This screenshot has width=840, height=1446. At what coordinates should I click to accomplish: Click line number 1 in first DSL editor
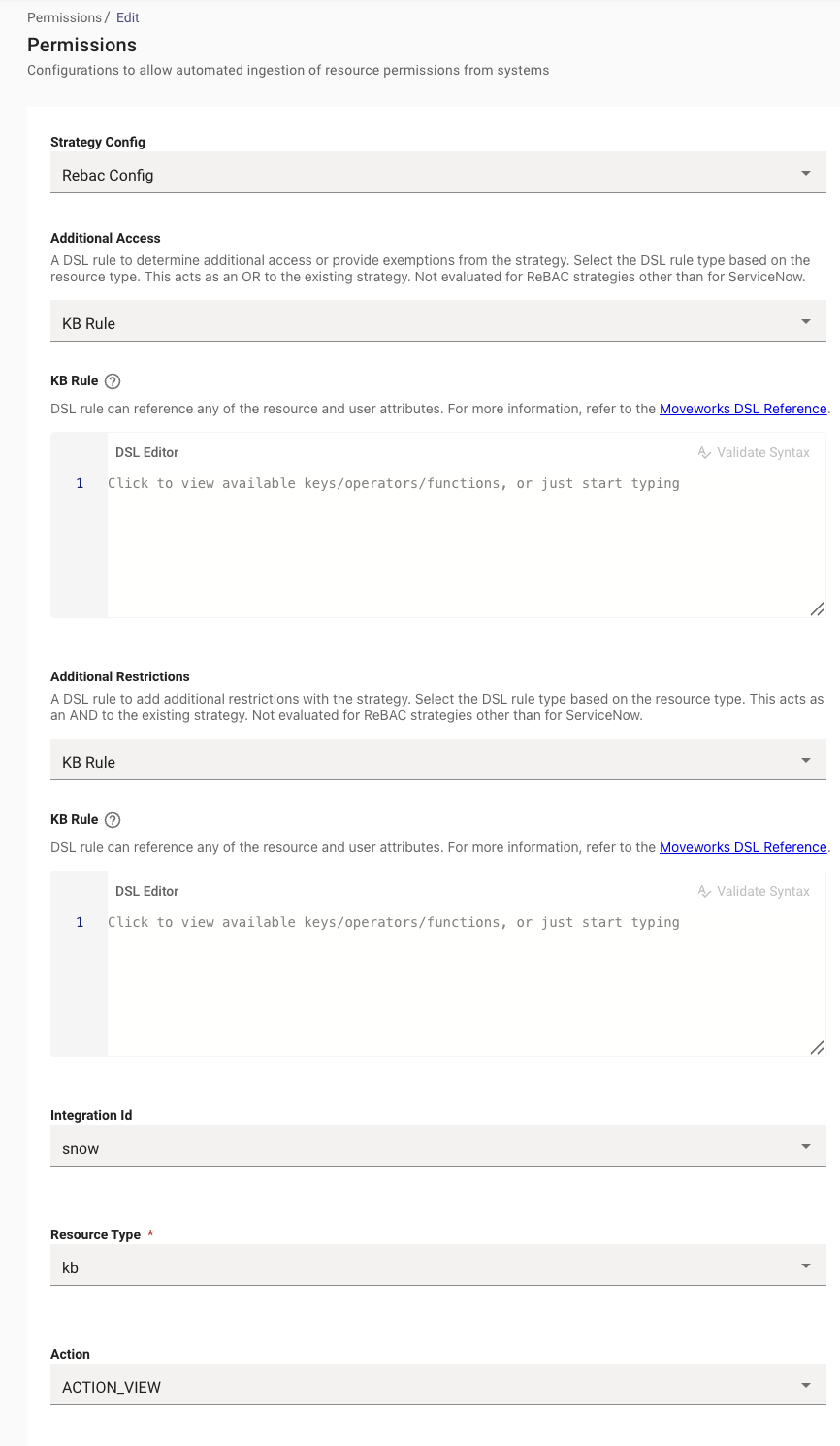[80, 483]
